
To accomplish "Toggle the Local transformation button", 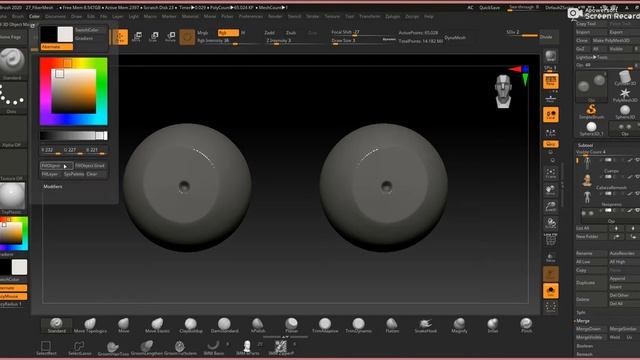I will (551, 115).
